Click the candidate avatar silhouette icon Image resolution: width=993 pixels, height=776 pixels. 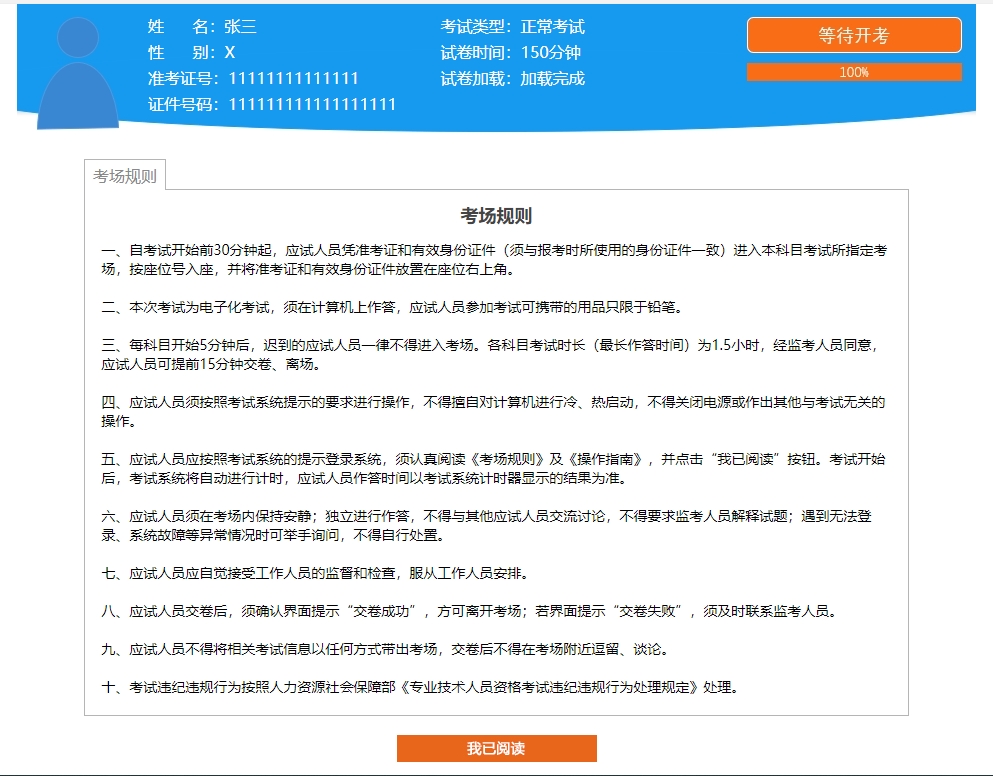coord(77,73)
